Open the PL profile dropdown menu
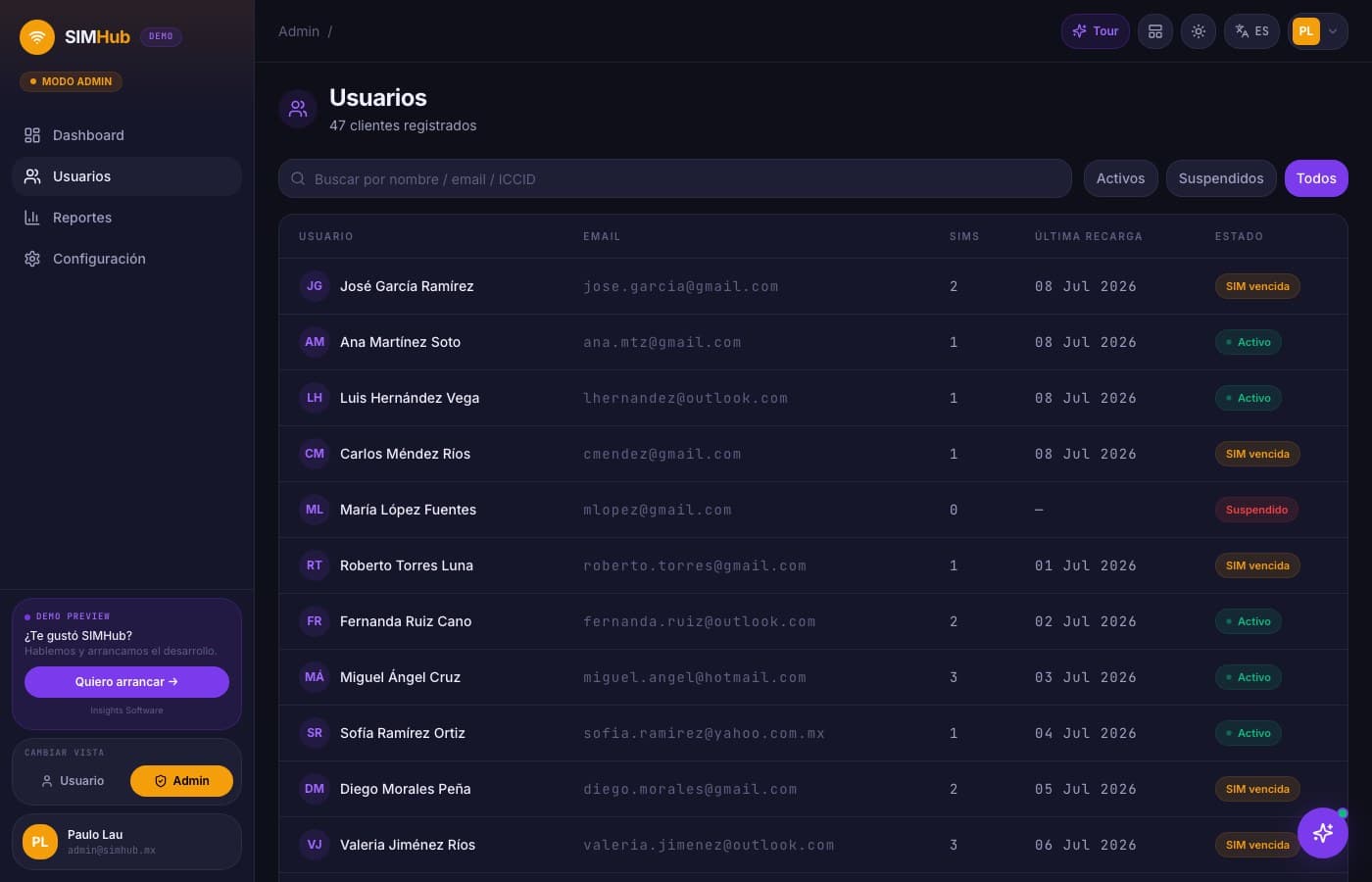The height and width of the screenshot is (882, 1372). point(1319,31)
